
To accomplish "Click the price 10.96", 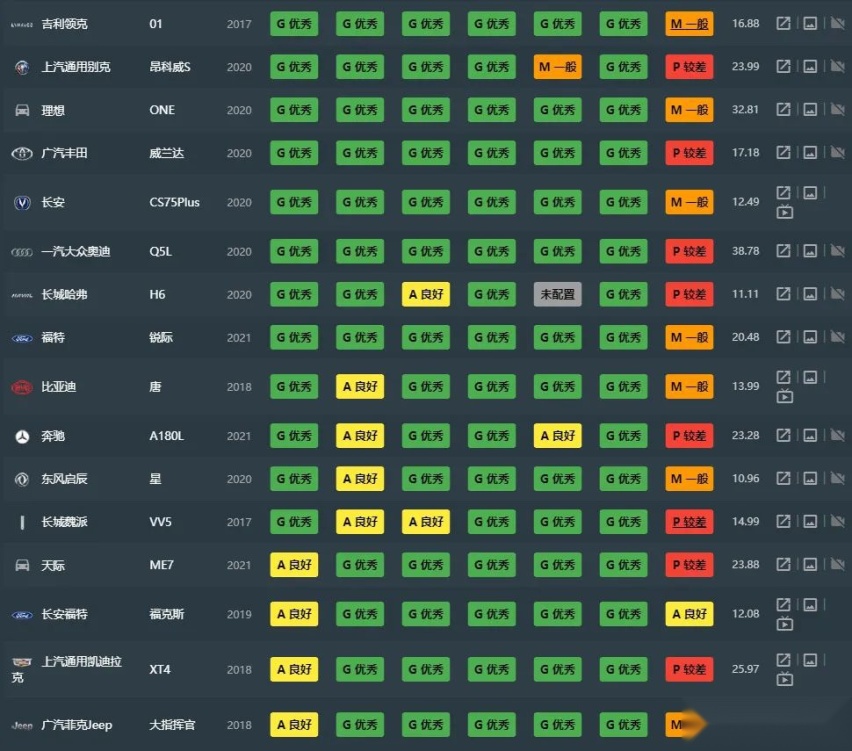I will (x=746, y=478).
